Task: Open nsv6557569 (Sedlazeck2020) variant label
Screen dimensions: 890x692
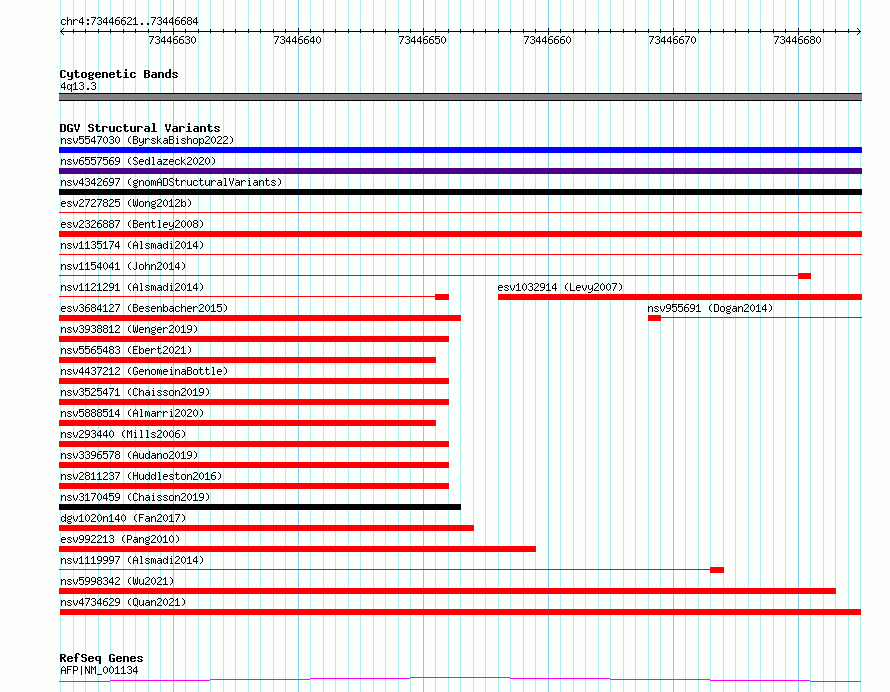Action: coord(138,161)
